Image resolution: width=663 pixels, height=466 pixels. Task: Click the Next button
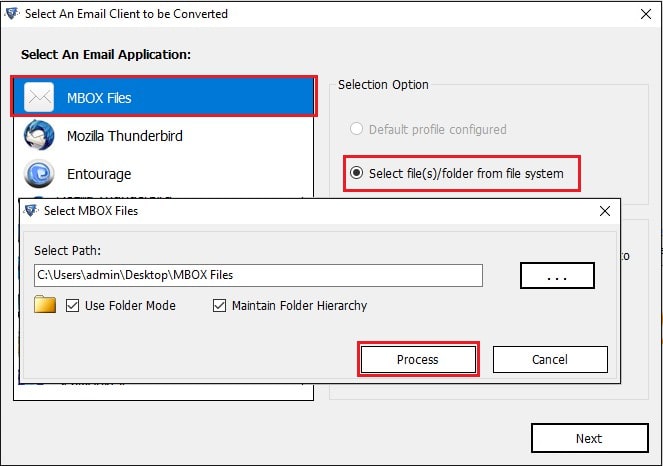pyautogui.click(x=589, y=438)
